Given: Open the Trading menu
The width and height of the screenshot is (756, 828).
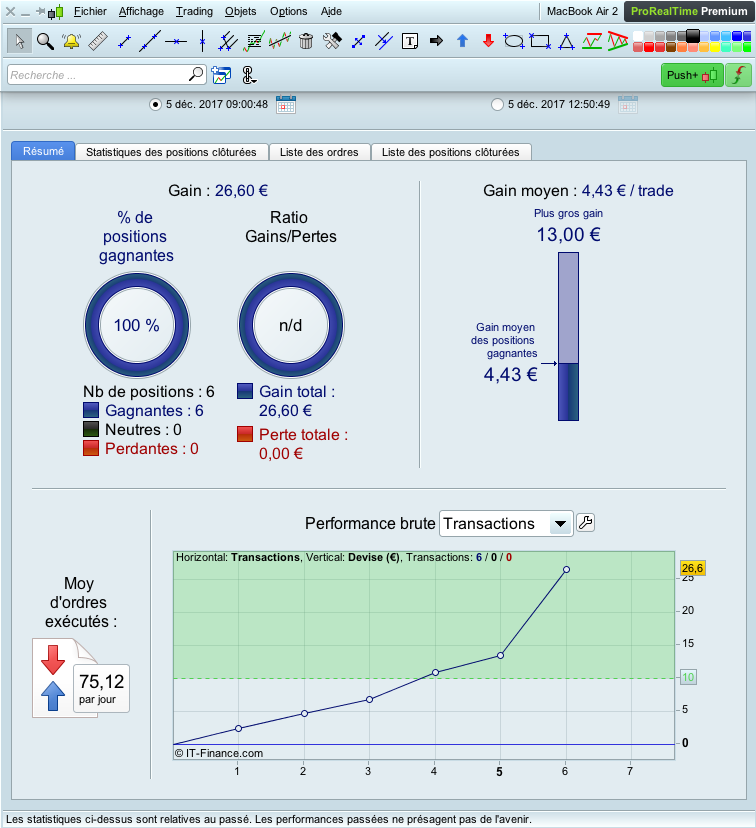Looking at the screenshot, I should click(x=194, y=11).
